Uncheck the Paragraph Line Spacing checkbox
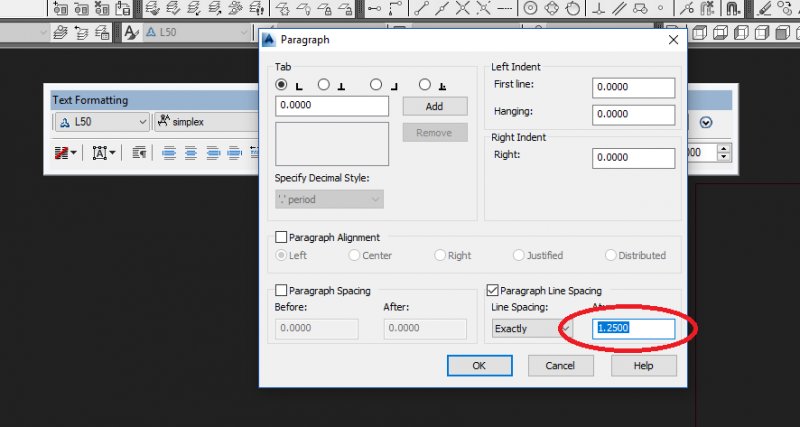The height and width of the screenshot is (427, 800). click(492, 290)
